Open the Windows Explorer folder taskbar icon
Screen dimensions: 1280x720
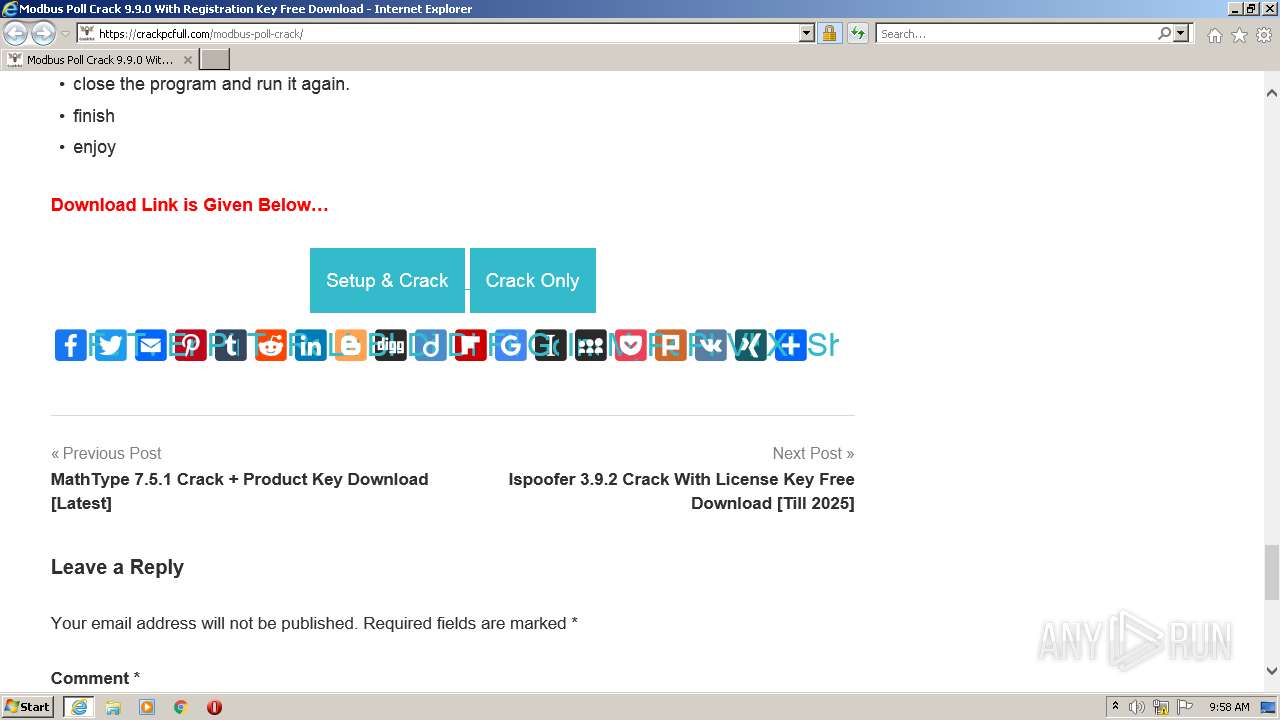(113, 707)
